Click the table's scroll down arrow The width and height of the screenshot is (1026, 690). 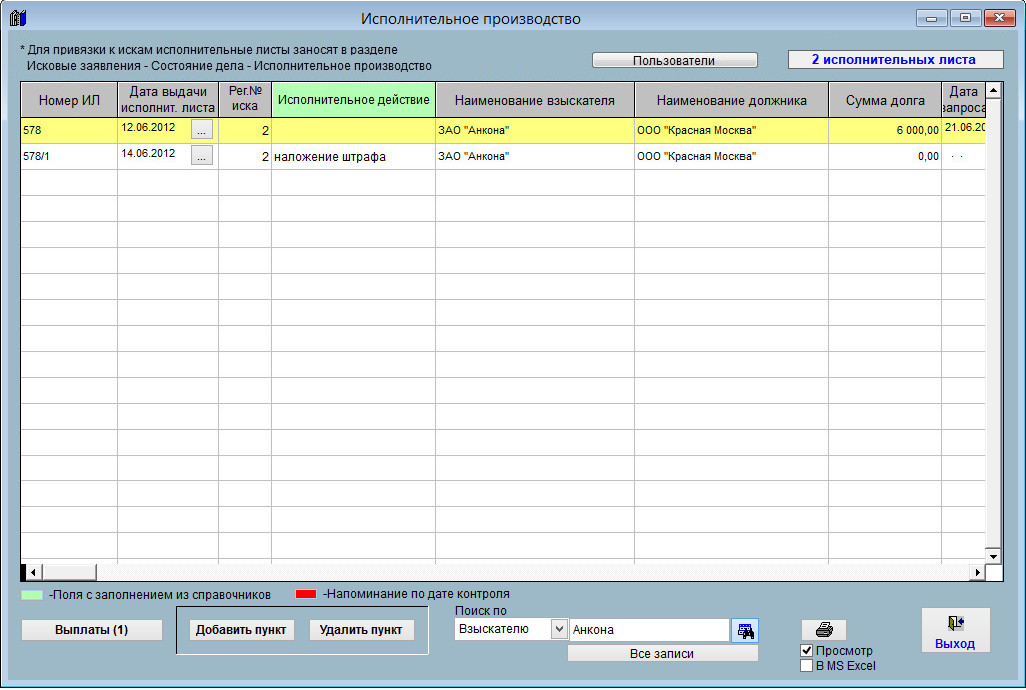(x=993, y=556)
